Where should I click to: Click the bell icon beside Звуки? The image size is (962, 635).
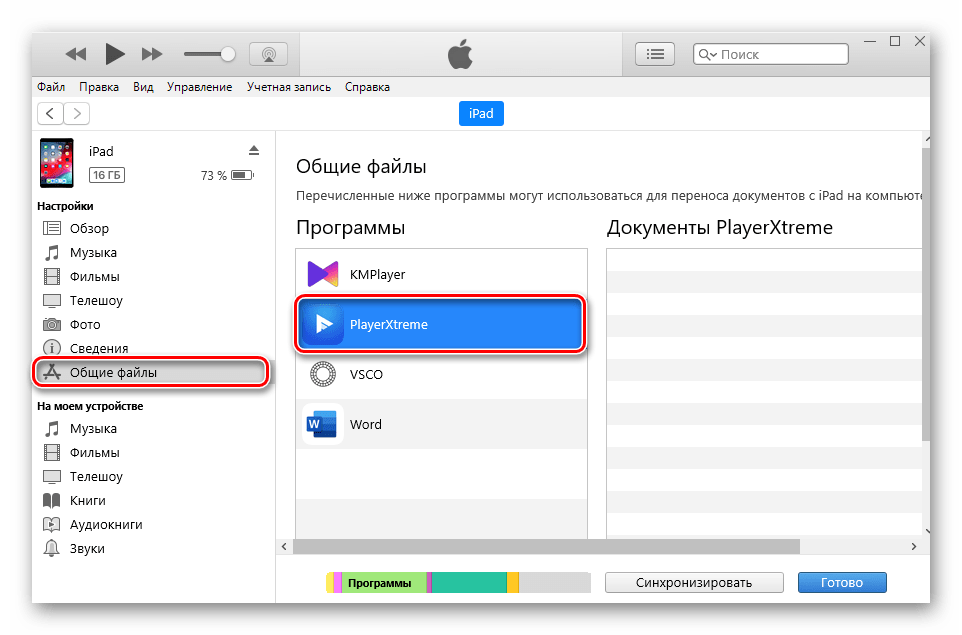[52, 548]
